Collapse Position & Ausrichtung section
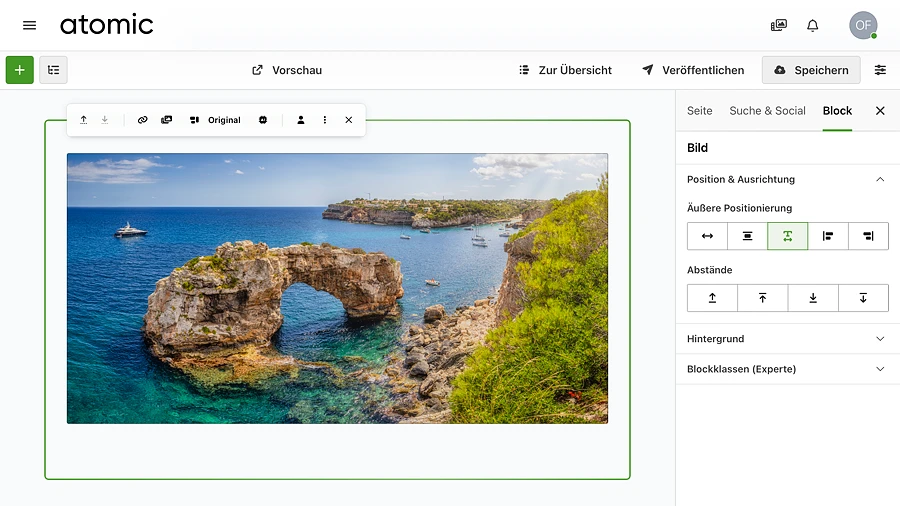900x506 pixels. point(880,180)
